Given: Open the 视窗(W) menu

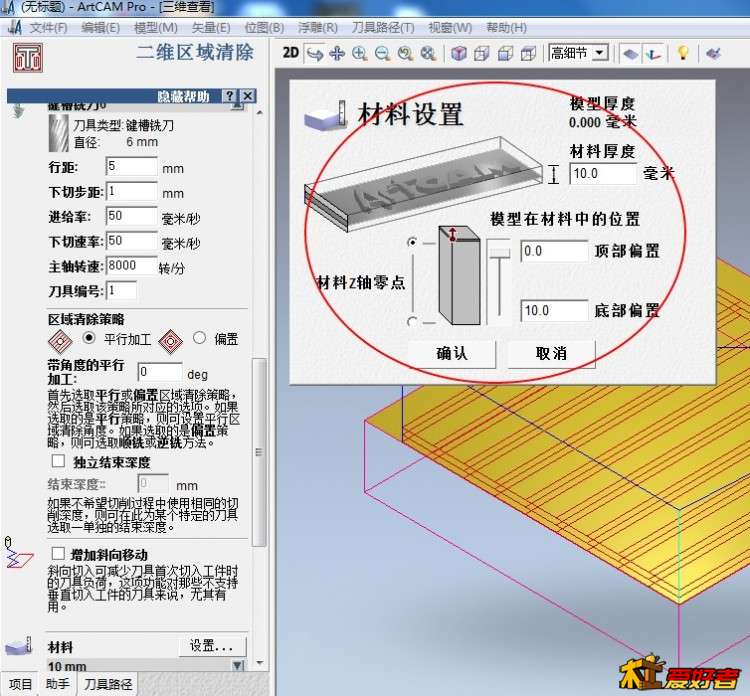Looking at the screenshot, I should [450, 28].
